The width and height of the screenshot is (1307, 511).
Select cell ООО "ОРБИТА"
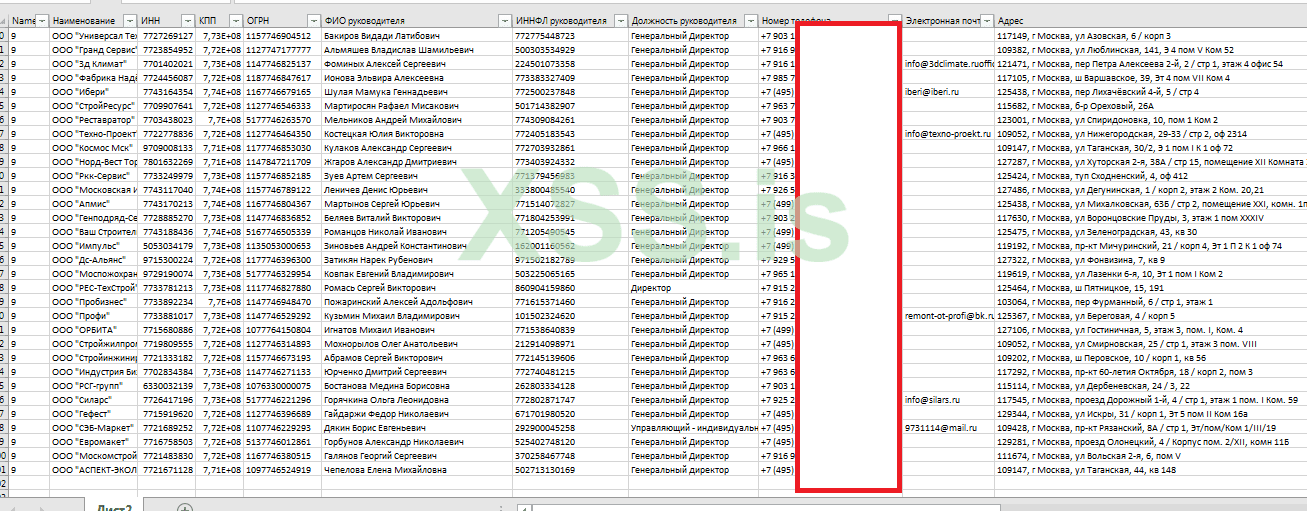click(x=95, y=329)
